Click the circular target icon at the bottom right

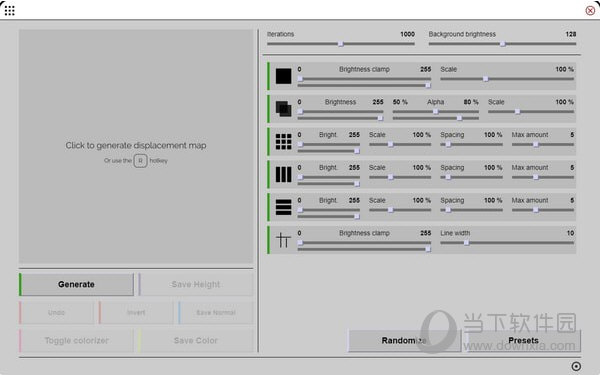(576, 366)
